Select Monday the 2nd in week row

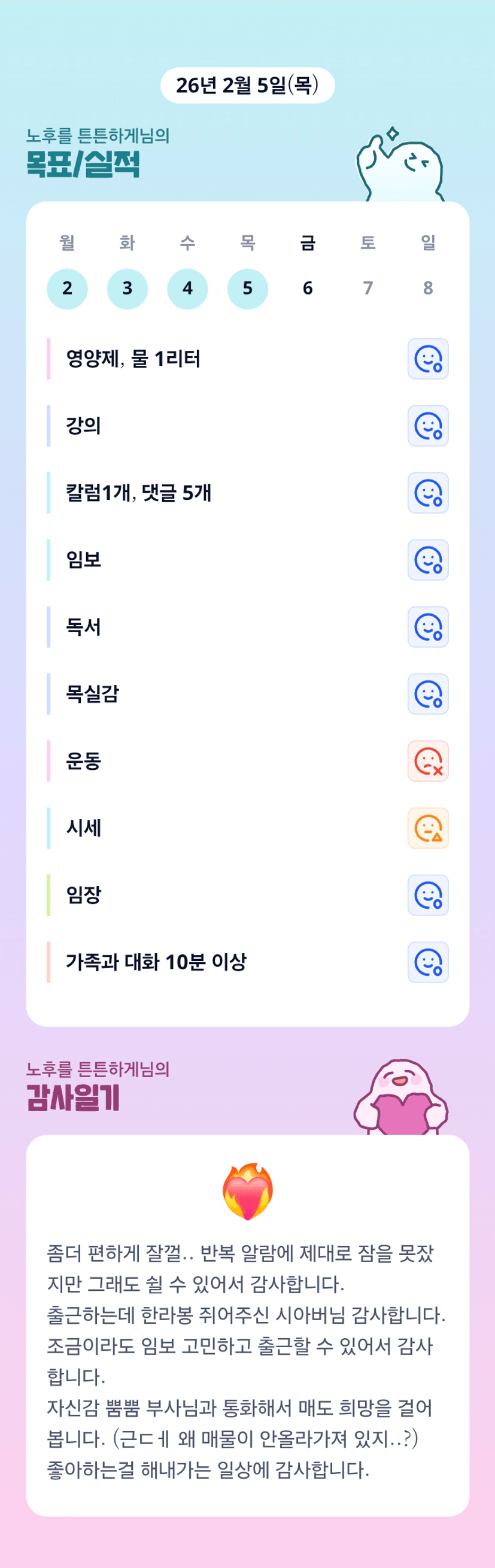point(67,289)
